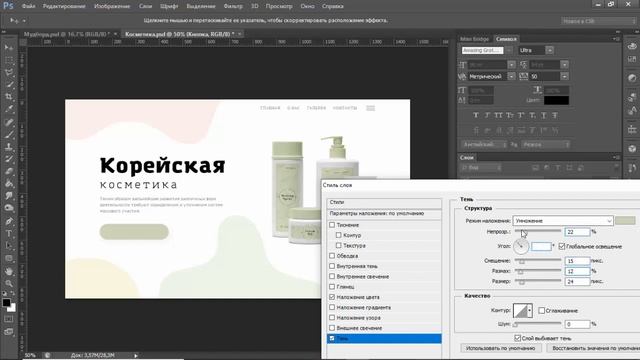The width and height of the screenshot is (640, 360).
Task: Enable the Сглаживание checkbox
Action: coord(542,311)
